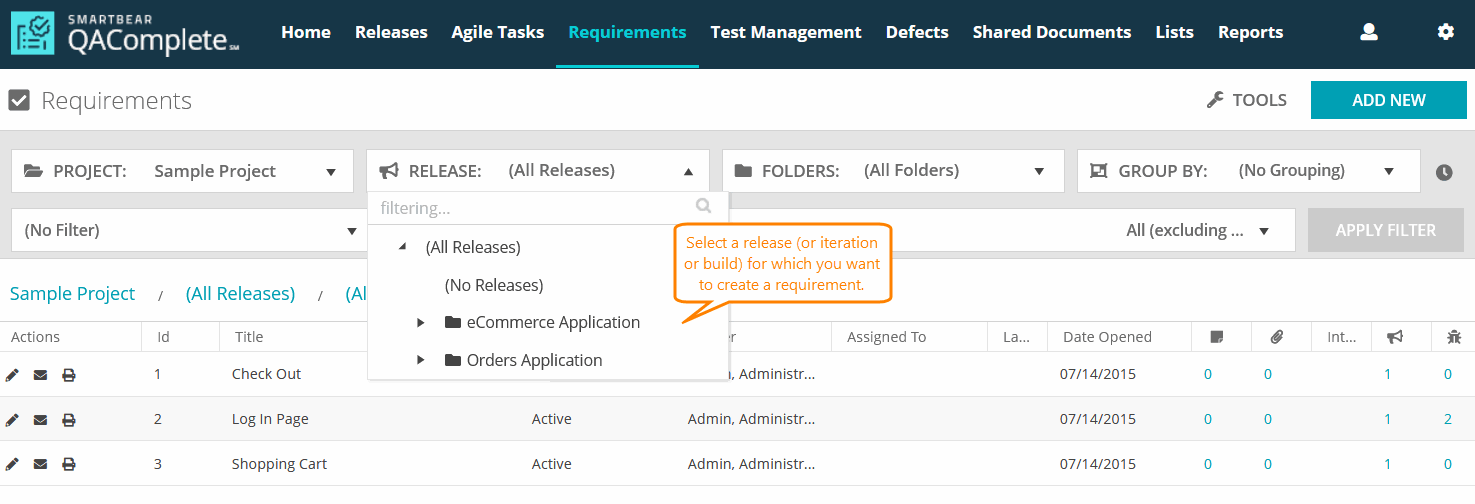Select (No Releases) in the release list
Viewport: 1475px width, 504px height.
pyautogui.click(x=494, y=285)
